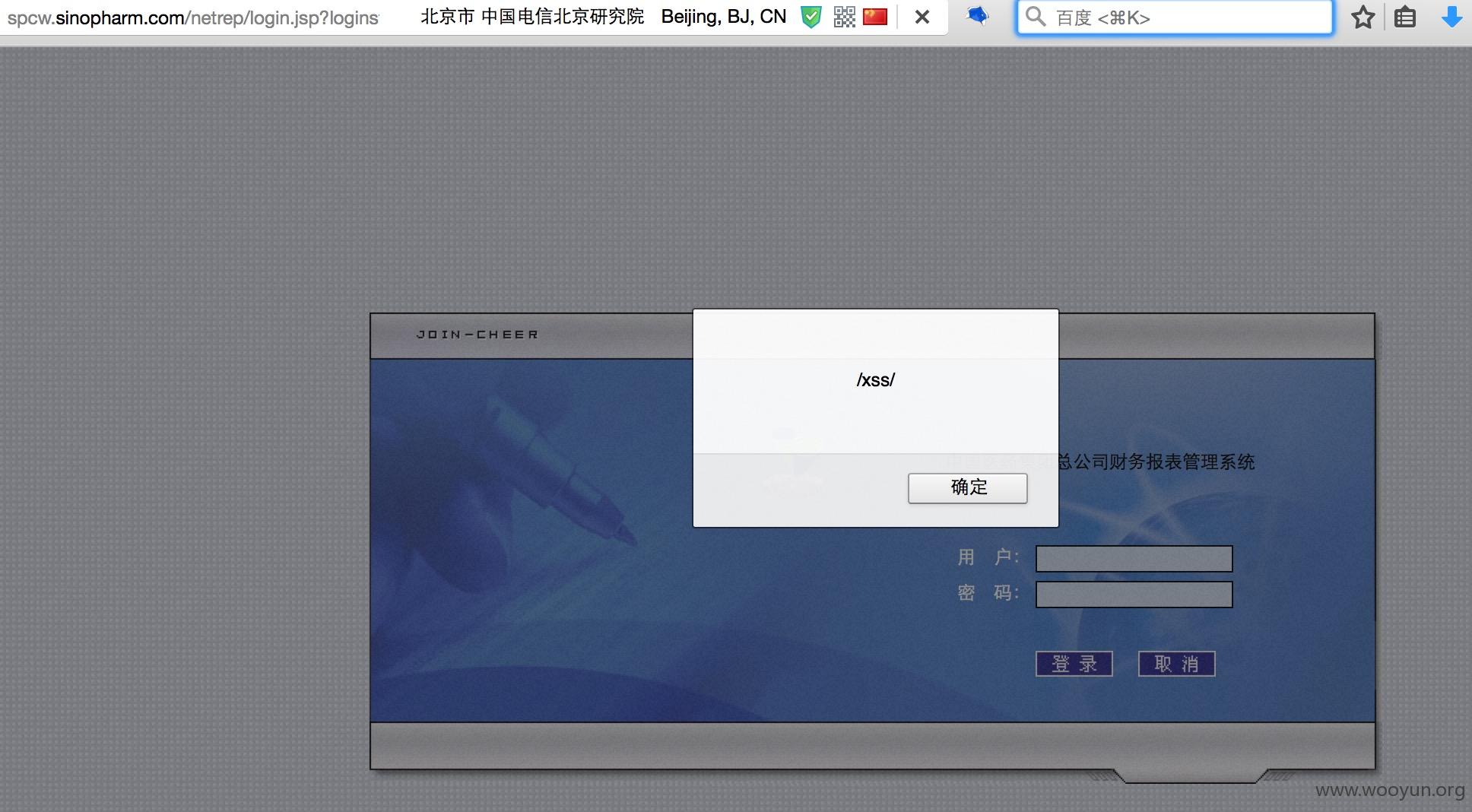Viewport: 1472px width, 812px height.
Task: Click the China flag icon
Action: pyautogui.click(x=875, y=16)
